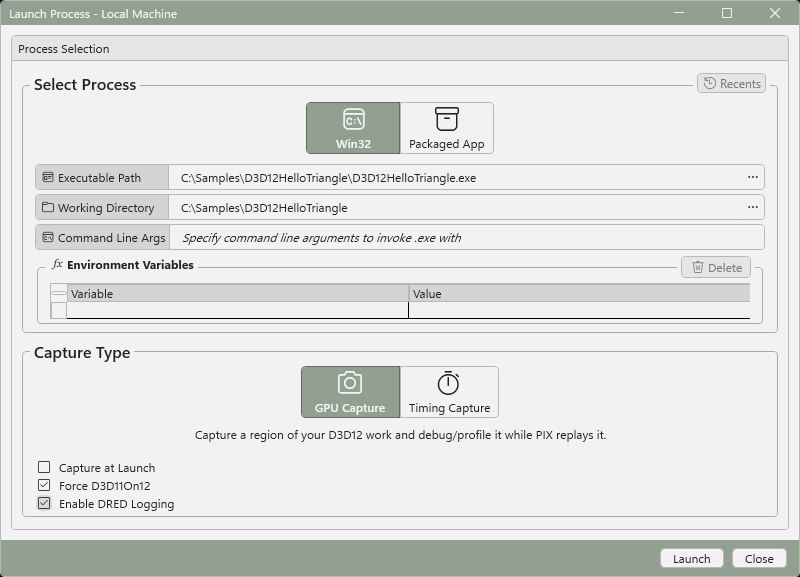Choose Timing Capture type
This screenshot has width=800, height=577.
point(449,392)
